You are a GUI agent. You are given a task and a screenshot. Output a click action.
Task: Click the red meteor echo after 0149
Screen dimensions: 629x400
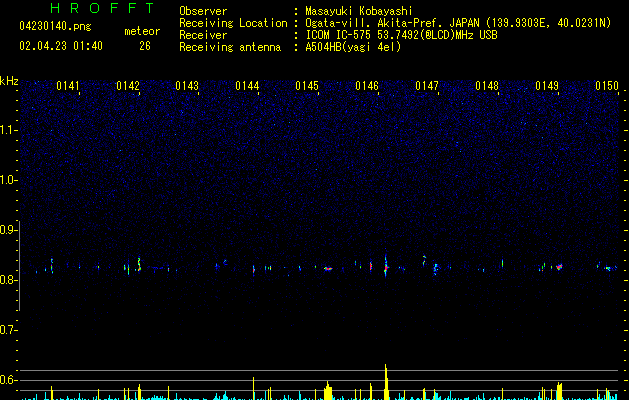click(x=559, y=266)
